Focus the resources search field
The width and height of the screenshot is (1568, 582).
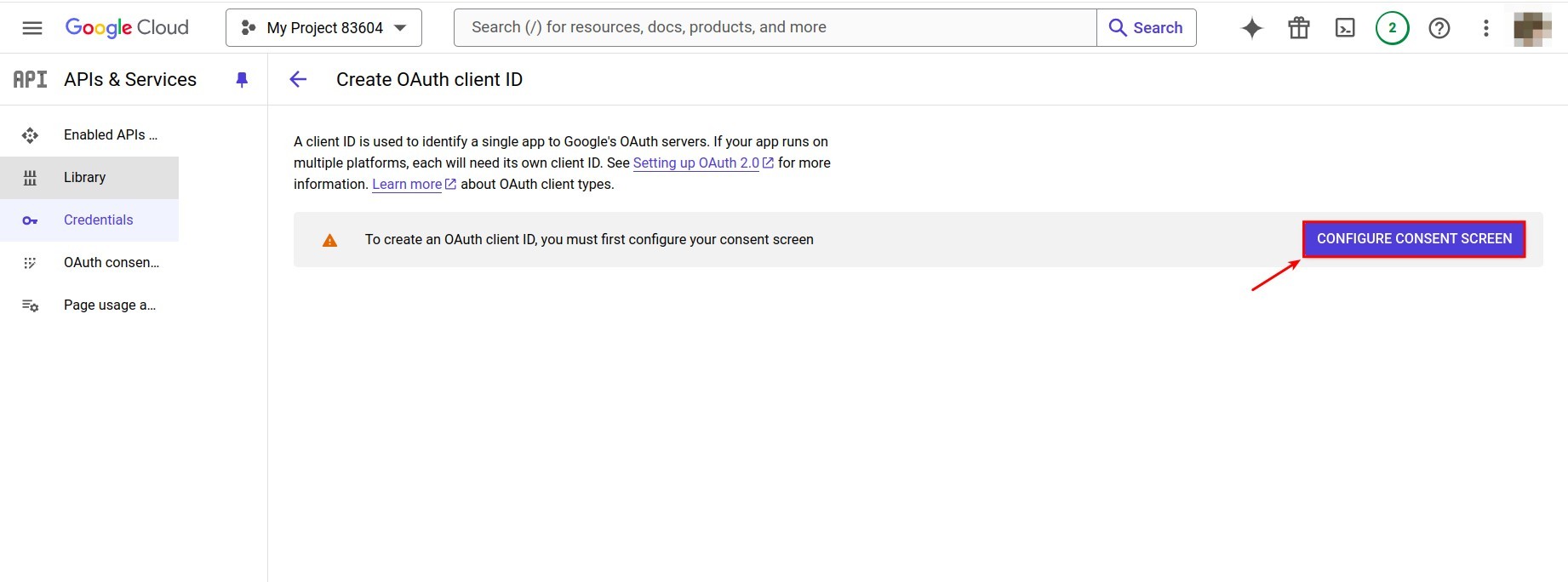pos(775,27)
